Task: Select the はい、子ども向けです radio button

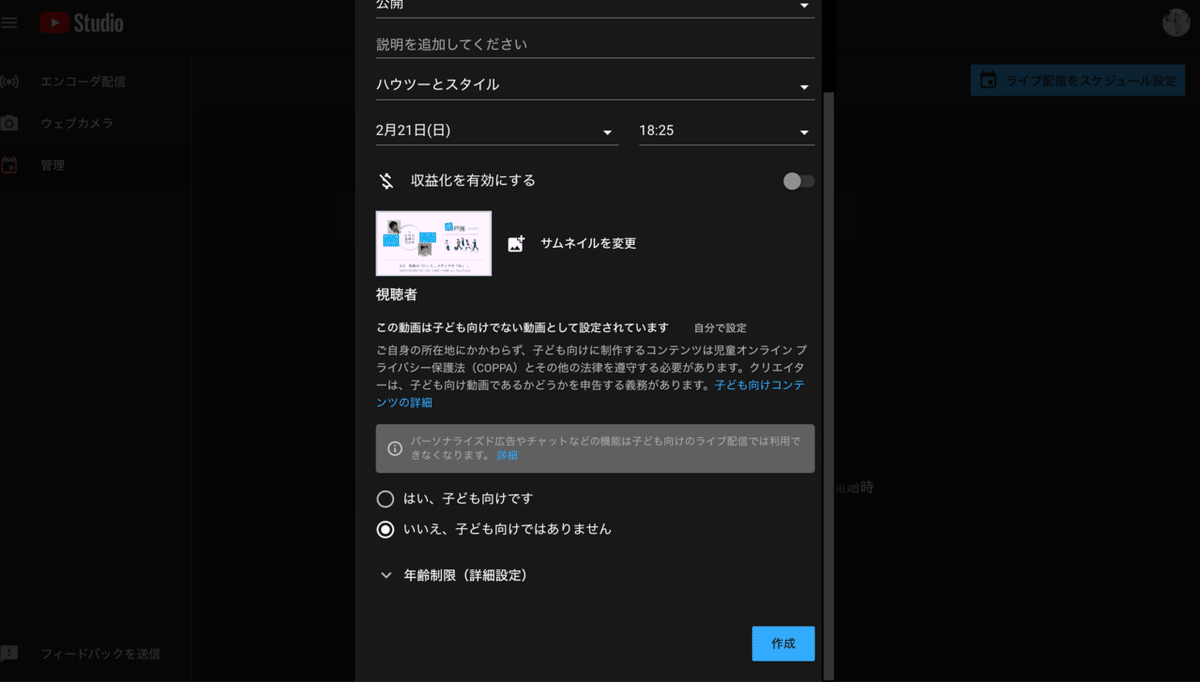Action: pos(384,498)
